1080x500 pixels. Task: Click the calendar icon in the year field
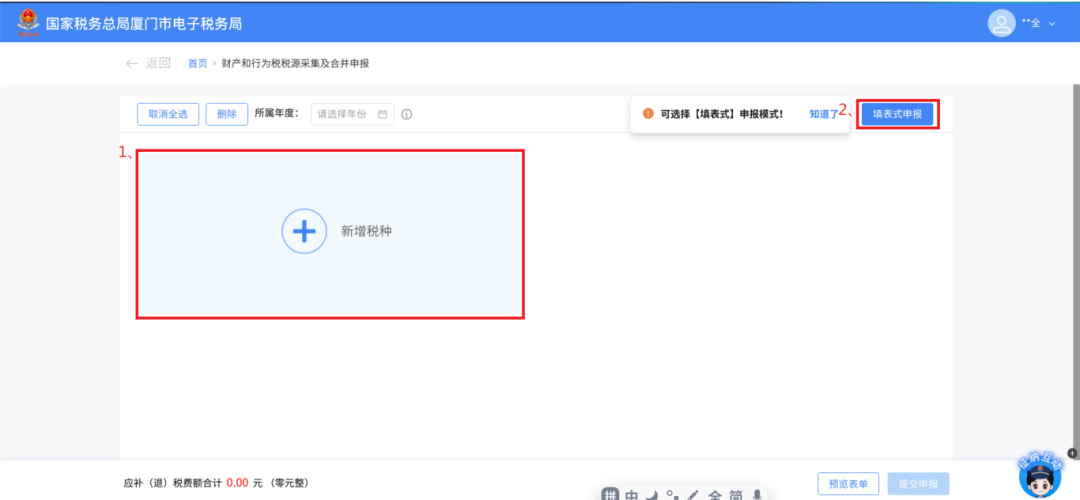coord(383,114)
